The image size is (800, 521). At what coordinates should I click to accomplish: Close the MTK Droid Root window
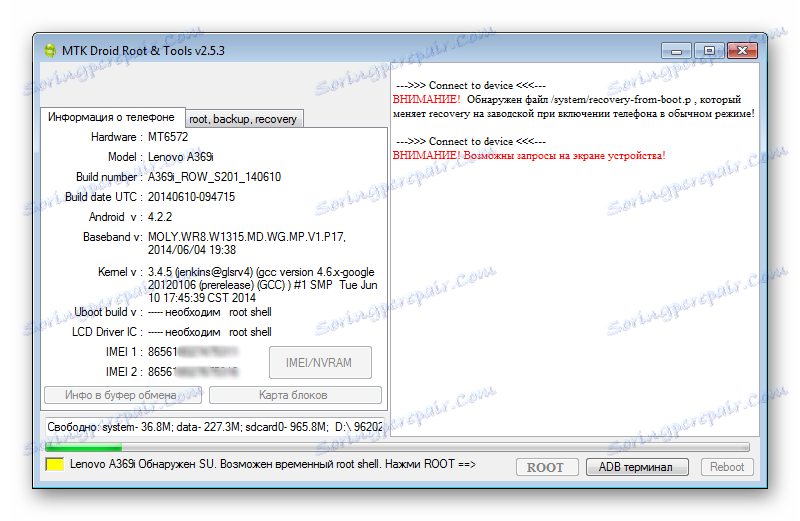742,51
